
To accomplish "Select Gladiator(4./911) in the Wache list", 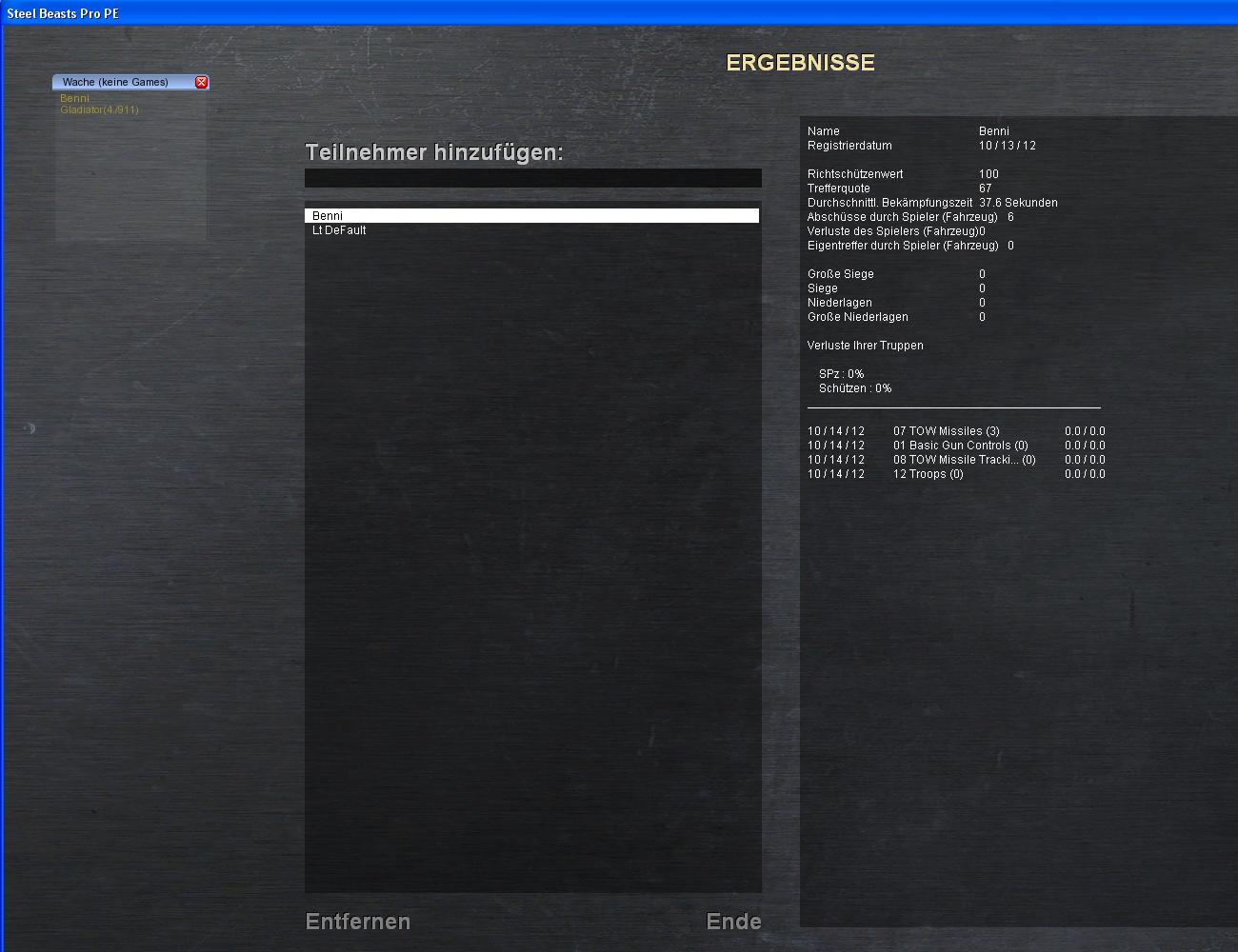I will pos(99,110).
